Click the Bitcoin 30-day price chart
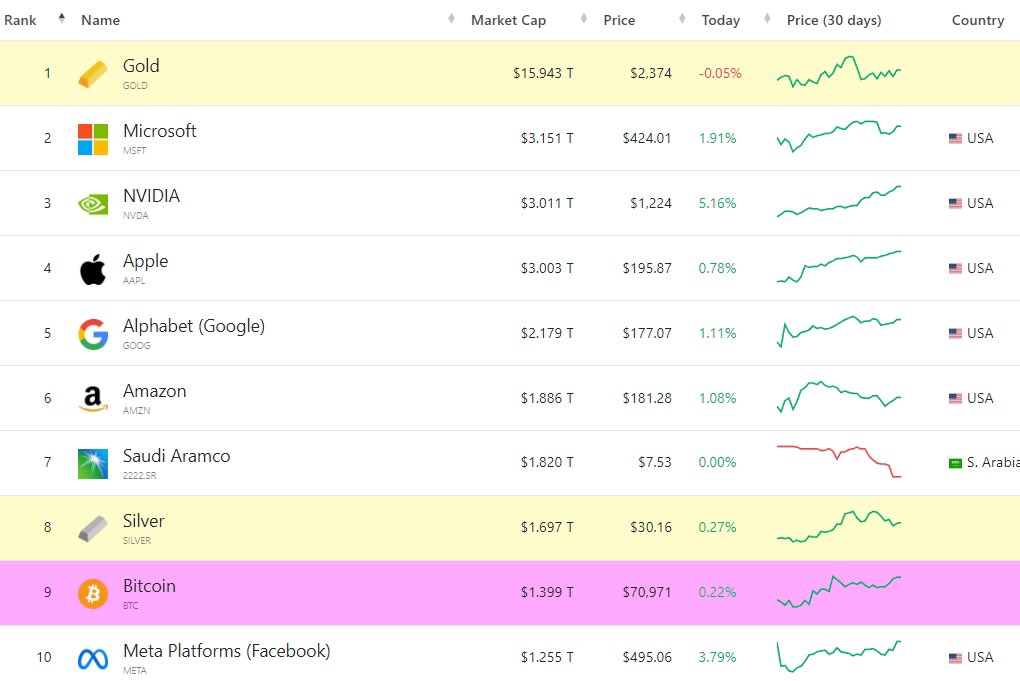This screenshot has width=1020, height=681. coord(839,591)
